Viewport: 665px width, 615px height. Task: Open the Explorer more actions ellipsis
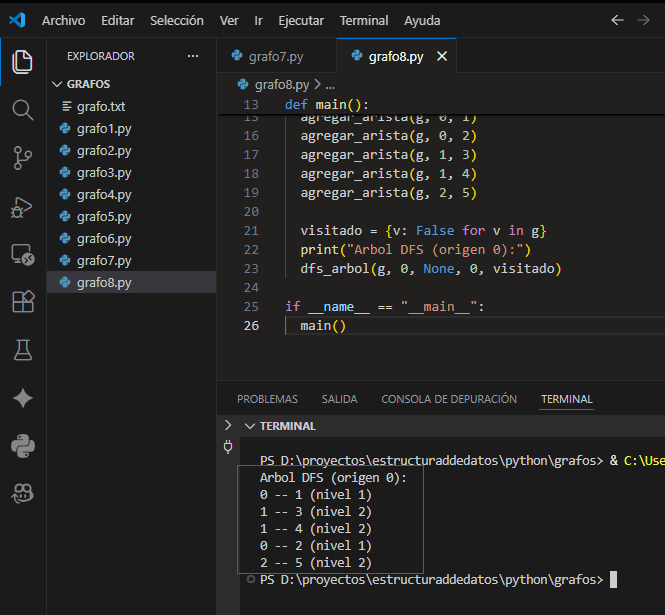click(193, 57)
